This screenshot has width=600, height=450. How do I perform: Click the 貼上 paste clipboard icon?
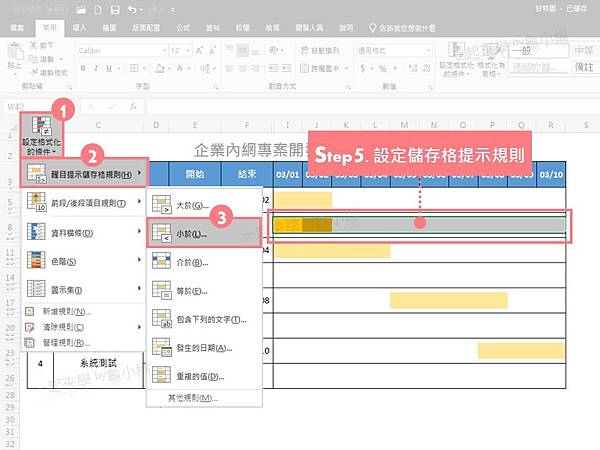coord(15,53)
